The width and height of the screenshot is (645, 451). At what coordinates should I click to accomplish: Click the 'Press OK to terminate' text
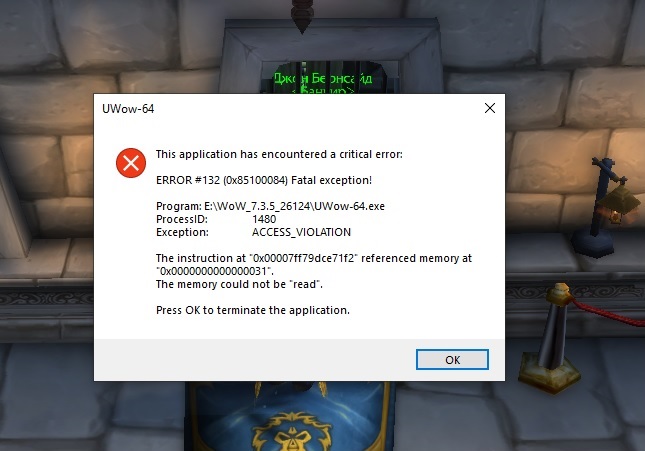253,310
